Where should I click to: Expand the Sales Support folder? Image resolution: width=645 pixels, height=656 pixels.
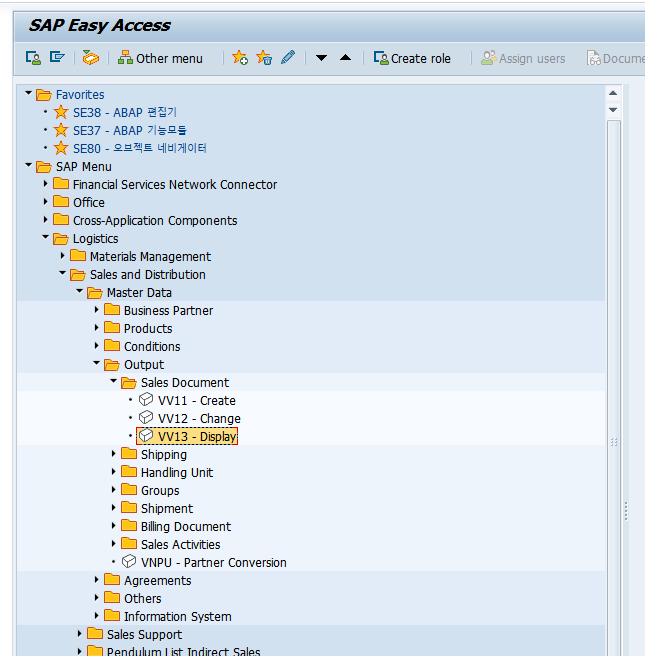click(x=79, y=633)
